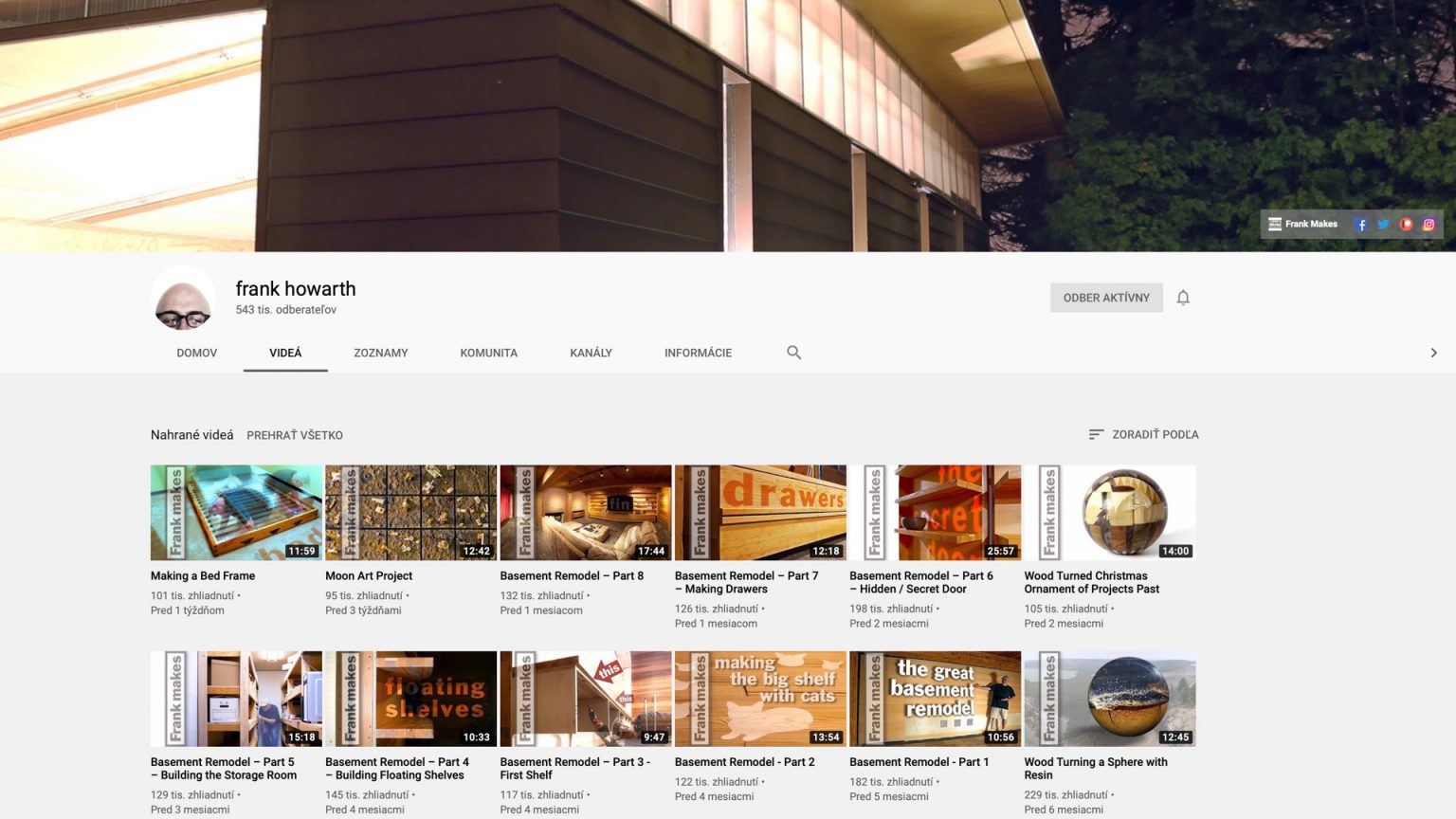Click Basement Remodel Part 5 title
1456x819 pixels.
tap(224, 769)
